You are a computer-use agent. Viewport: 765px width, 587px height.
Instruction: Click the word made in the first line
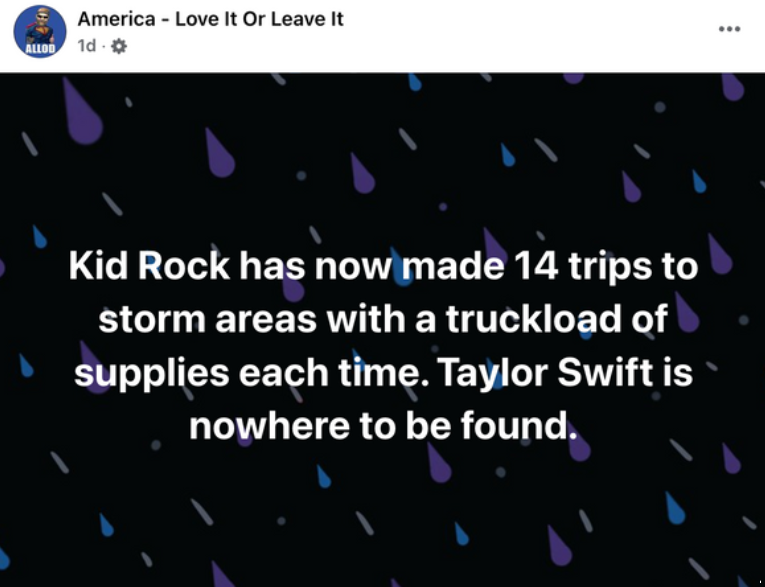click(456, 268)
